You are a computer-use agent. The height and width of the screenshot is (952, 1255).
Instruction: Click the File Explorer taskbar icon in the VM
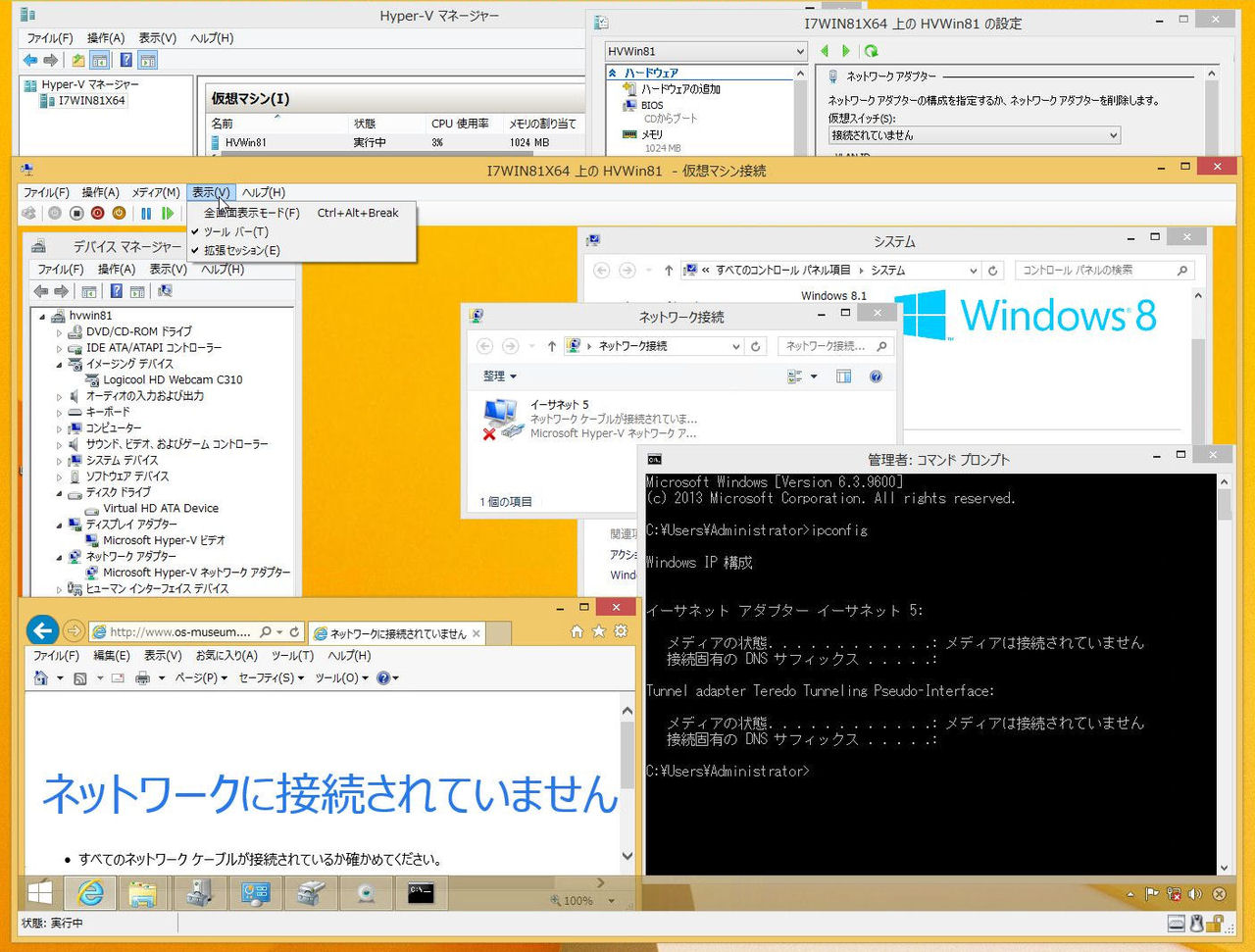(x=143, y=892)
